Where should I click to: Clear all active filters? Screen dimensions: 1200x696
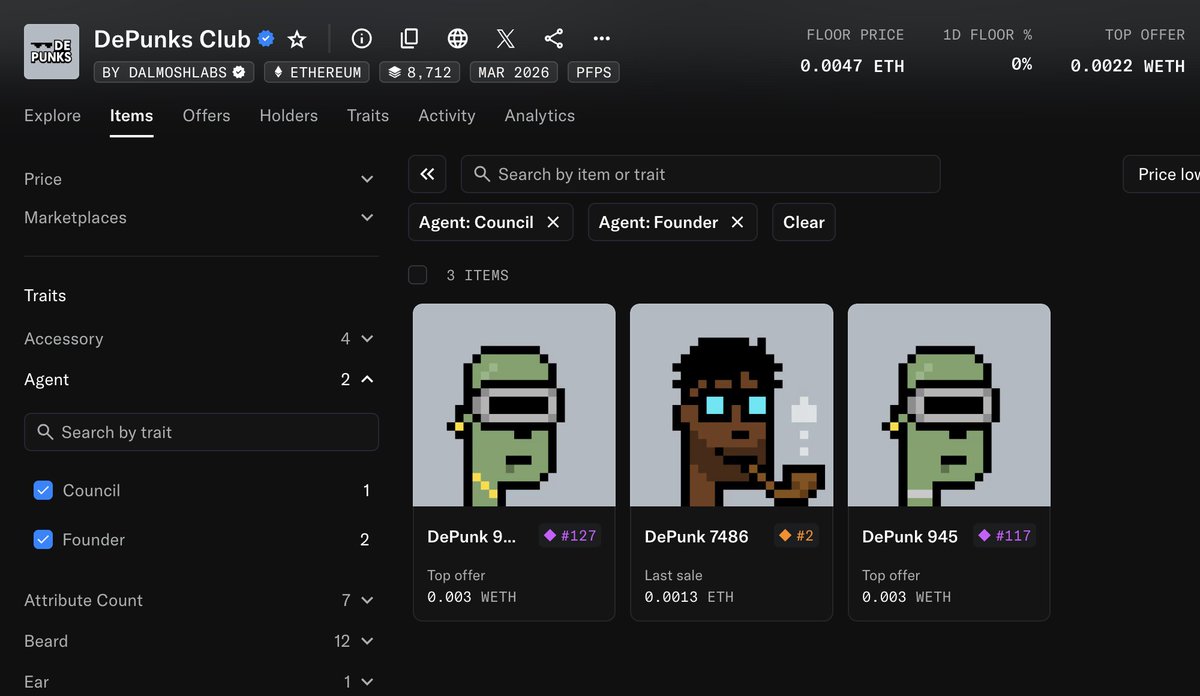804,222
